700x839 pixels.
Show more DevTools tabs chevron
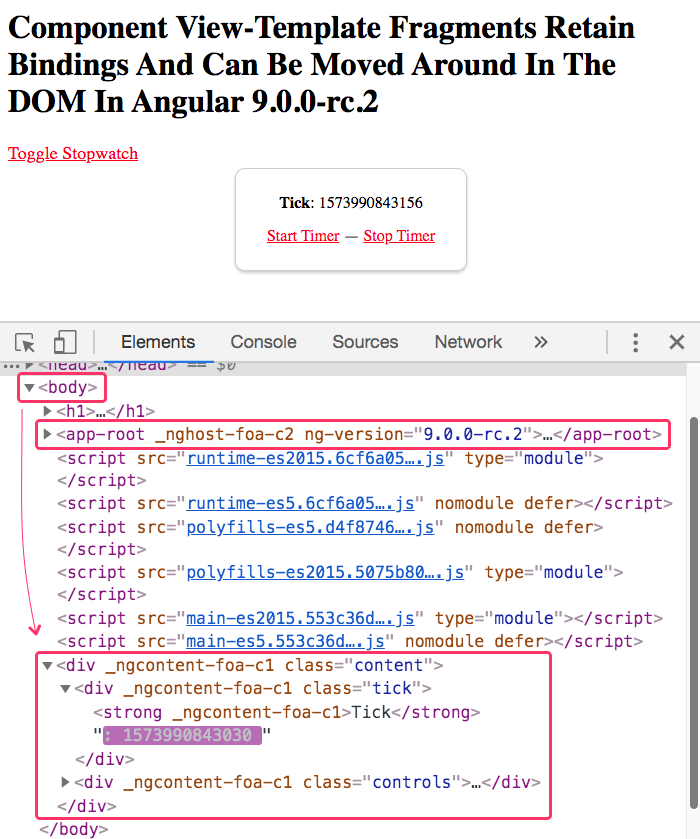pyautogui.click(x=541, y=342)
